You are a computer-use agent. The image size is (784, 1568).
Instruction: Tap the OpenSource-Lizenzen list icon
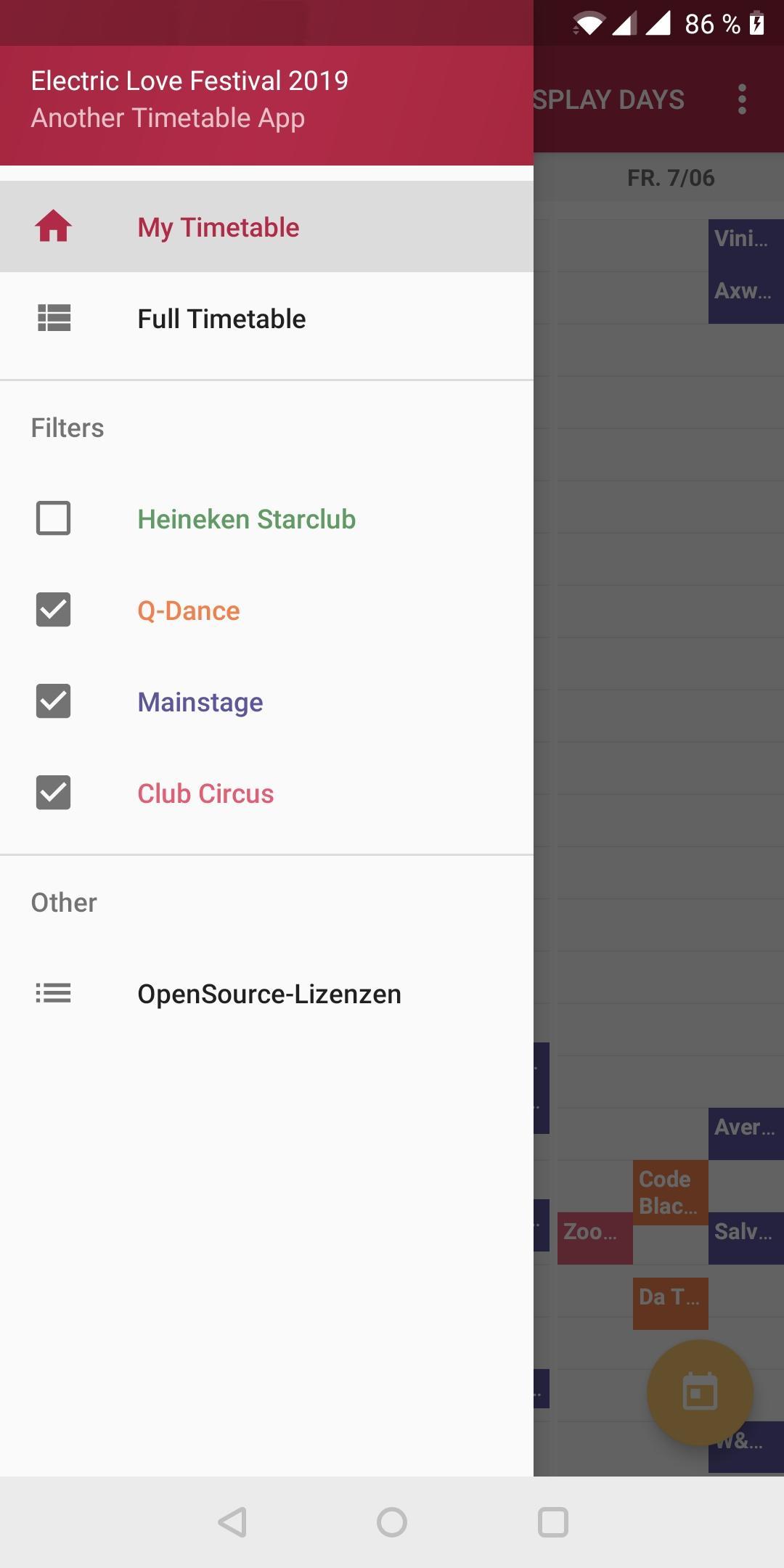point(54,993)
